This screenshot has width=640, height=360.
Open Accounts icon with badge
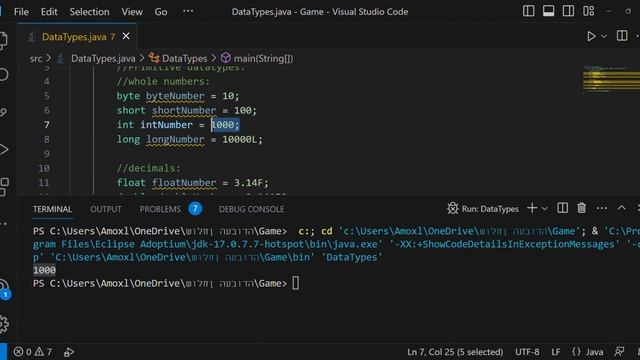[4, 290]
